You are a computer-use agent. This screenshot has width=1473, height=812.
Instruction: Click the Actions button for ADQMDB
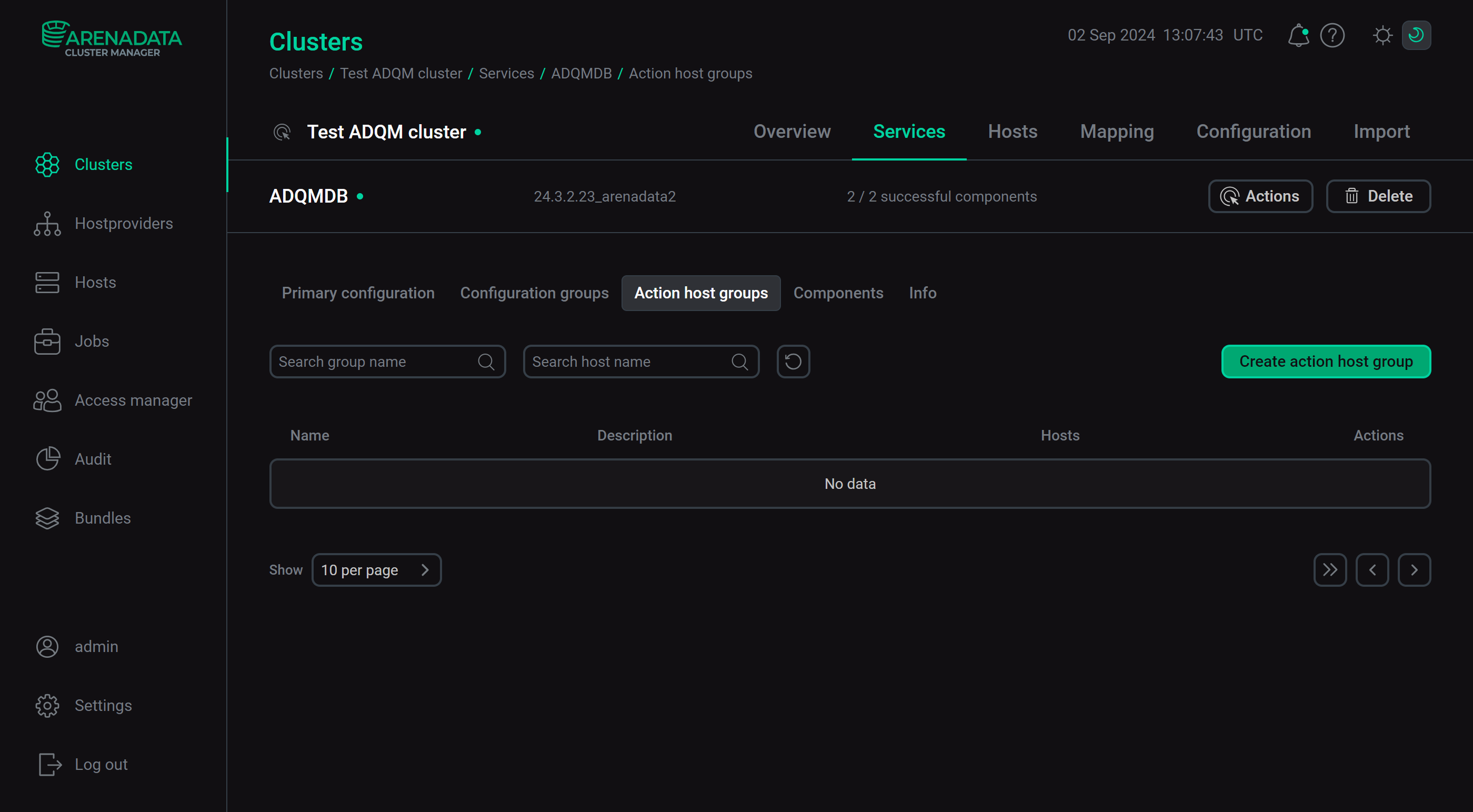click(x=1260, y=196)
